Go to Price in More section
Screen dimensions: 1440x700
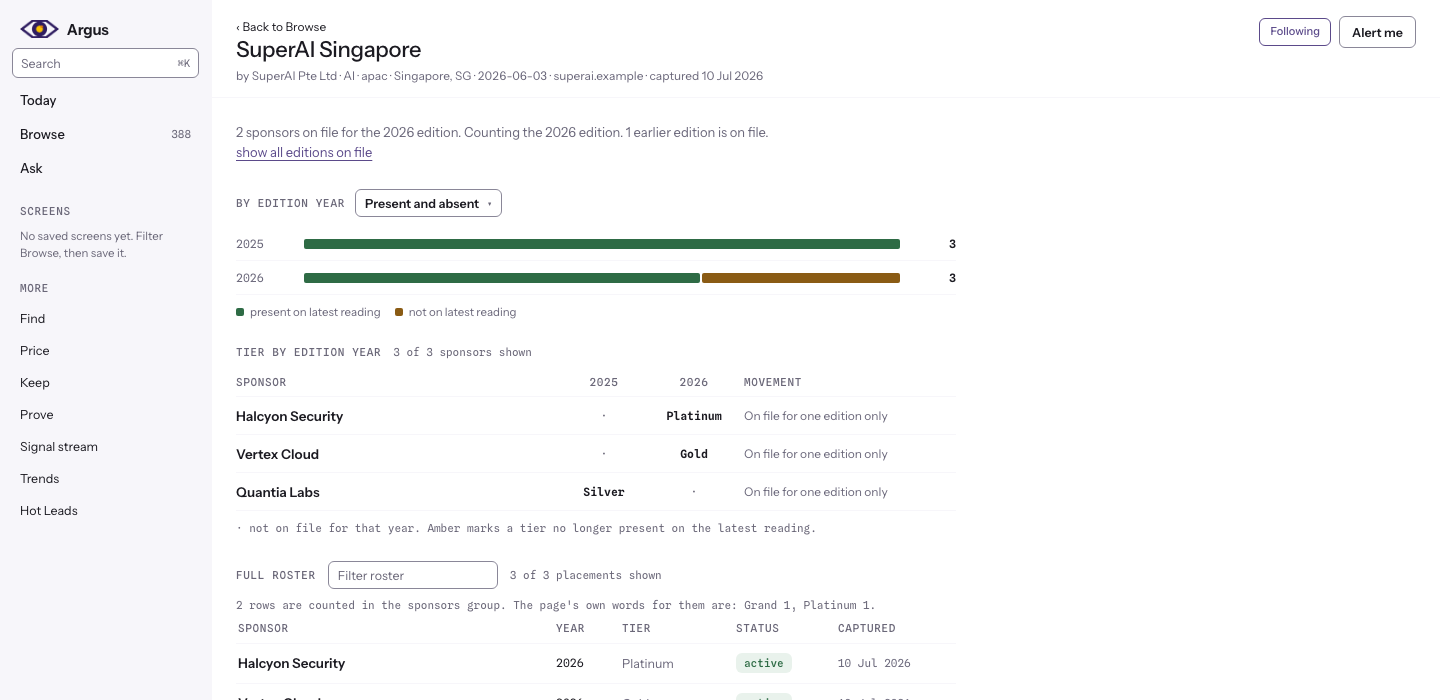pos(35,350)
